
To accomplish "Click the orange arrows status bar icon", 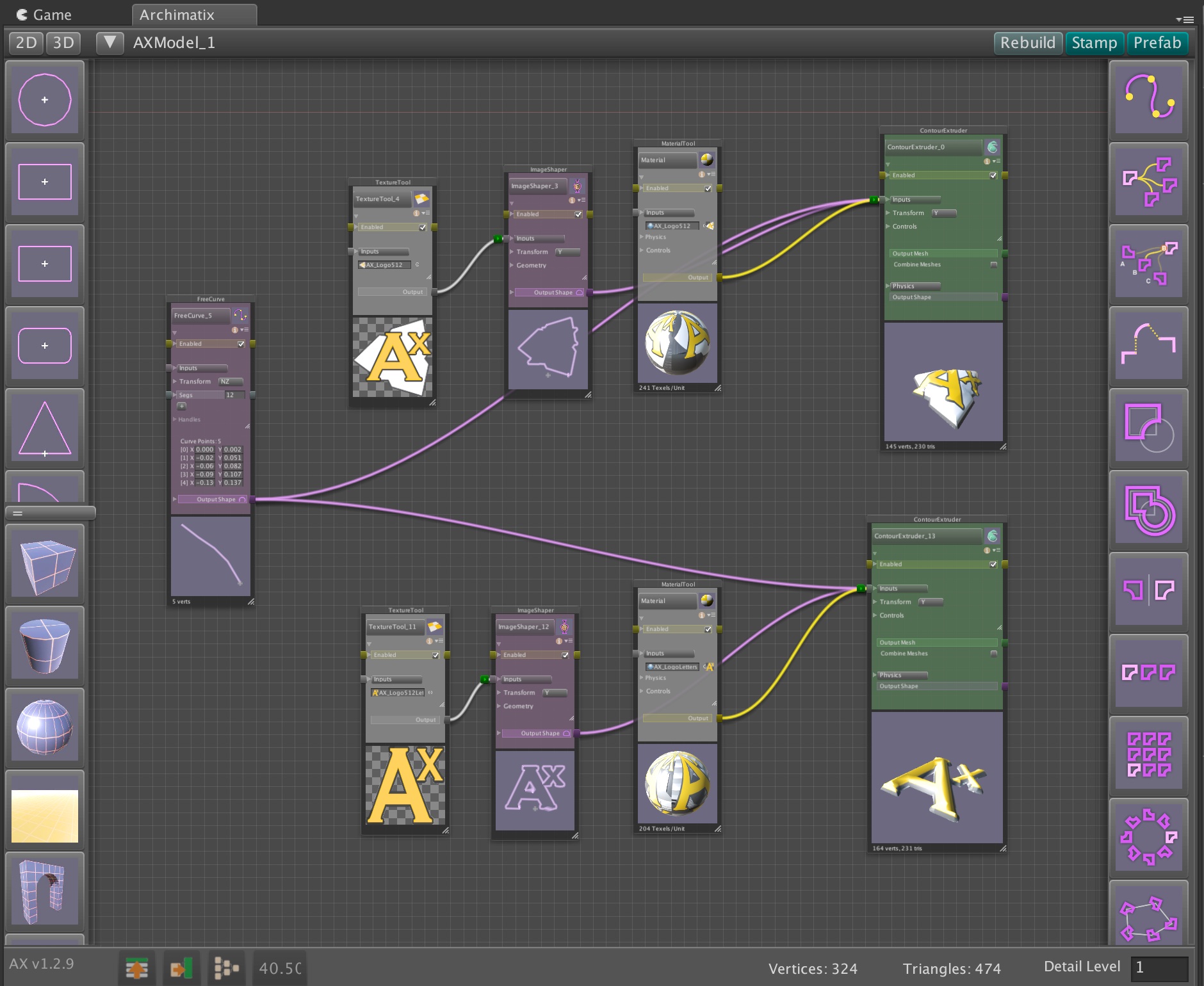I will click(x=137, y=968).
